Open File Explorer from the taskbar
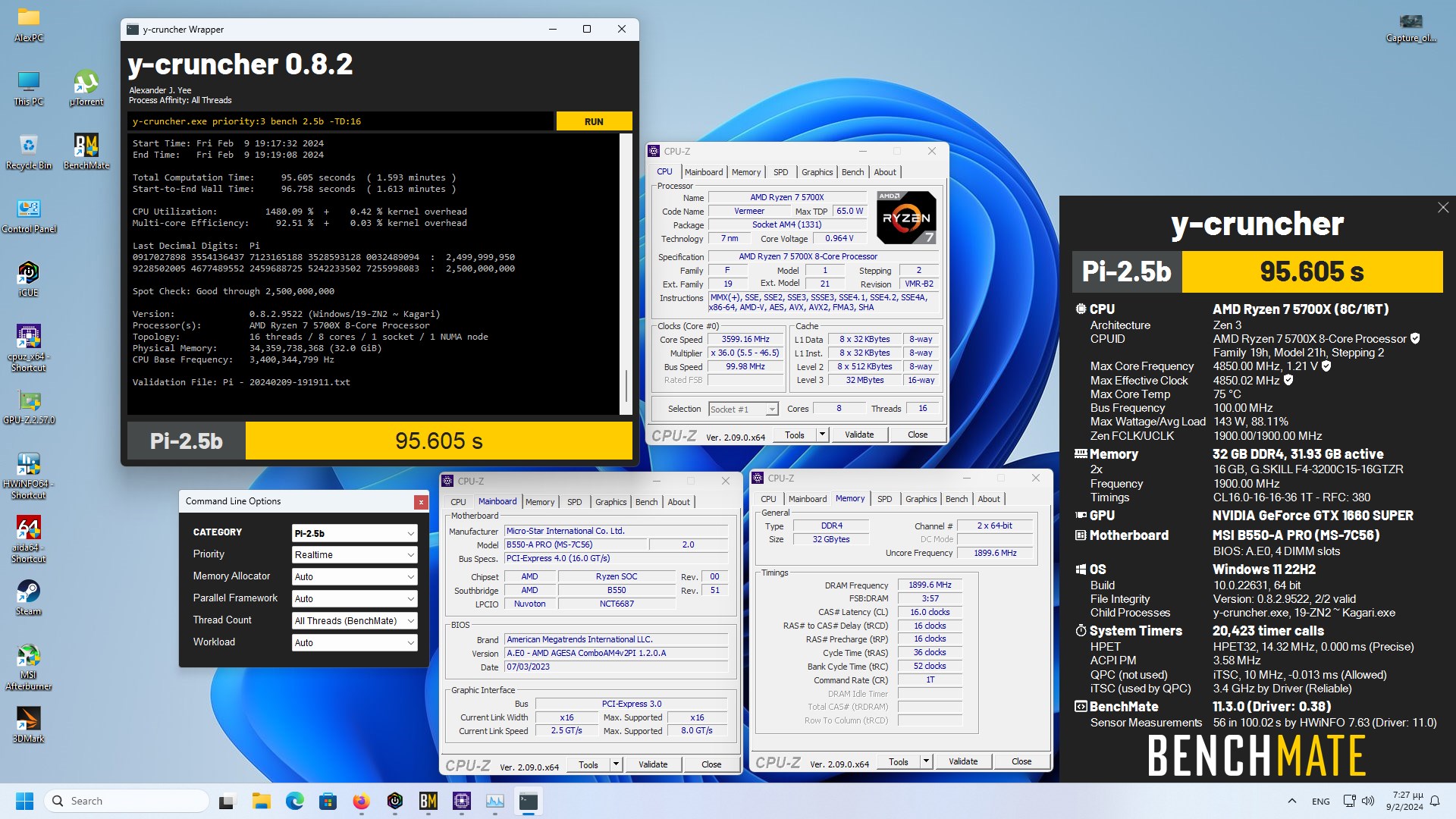 (x=262, y=801)
